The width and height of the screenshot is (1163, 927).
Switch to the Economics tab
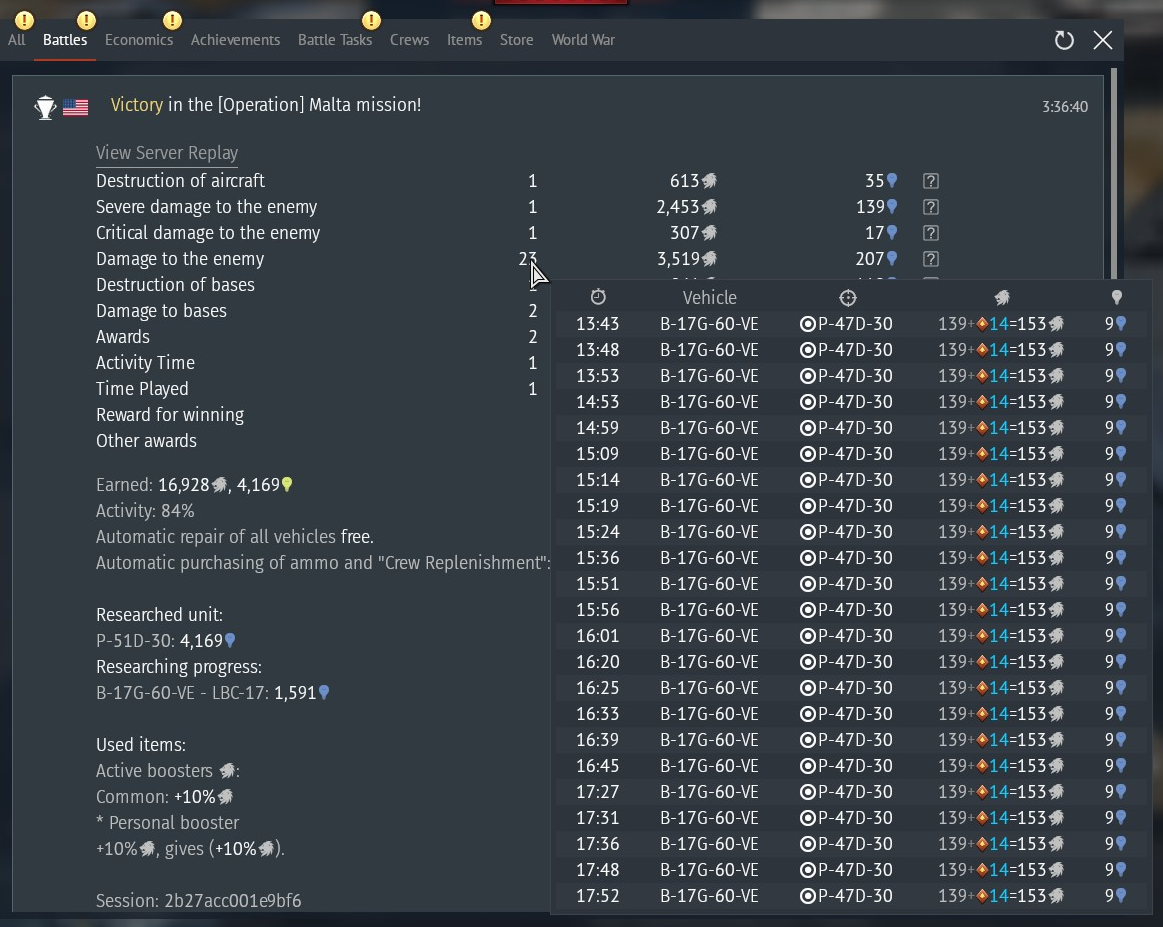[139, 40]
